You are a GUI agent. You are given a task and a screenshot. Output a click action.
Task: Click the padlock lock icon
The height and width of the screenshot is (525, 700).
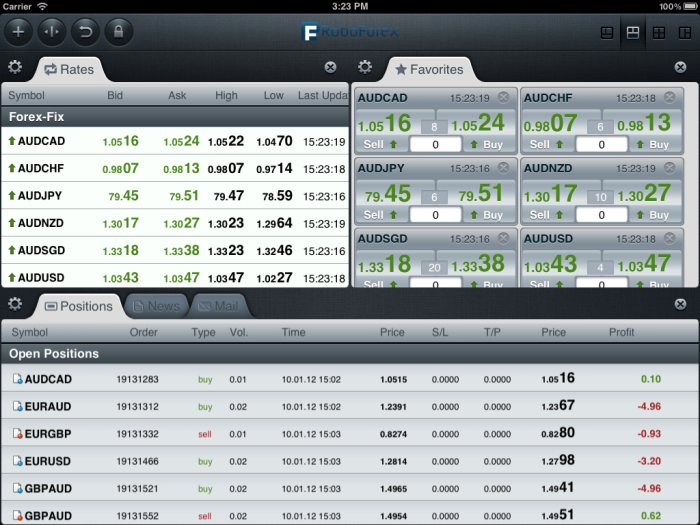[118, 32]
